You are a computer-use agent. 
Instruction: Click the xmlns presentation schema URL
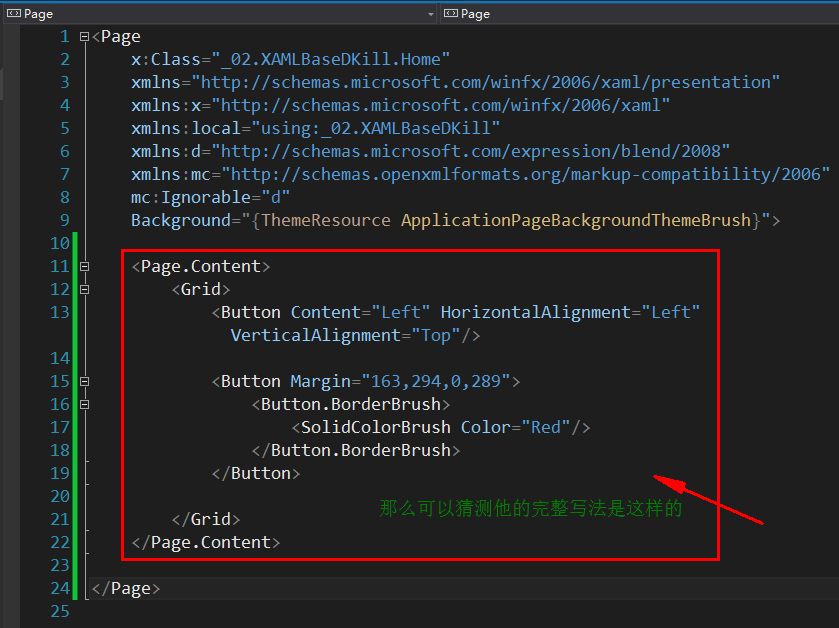(486, 82)
